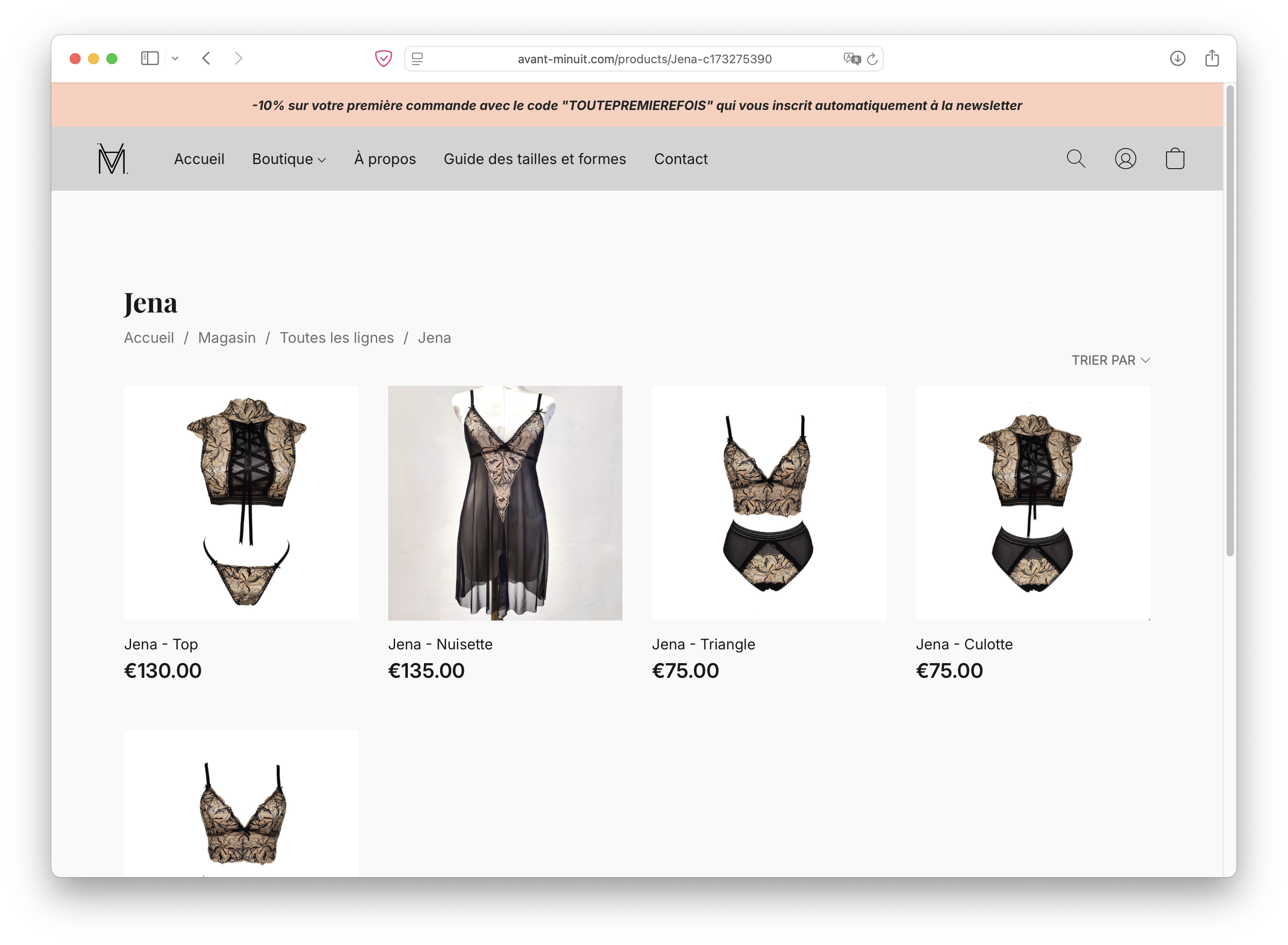Expand the sidebar tab group chevron

(x=175, y=58)
